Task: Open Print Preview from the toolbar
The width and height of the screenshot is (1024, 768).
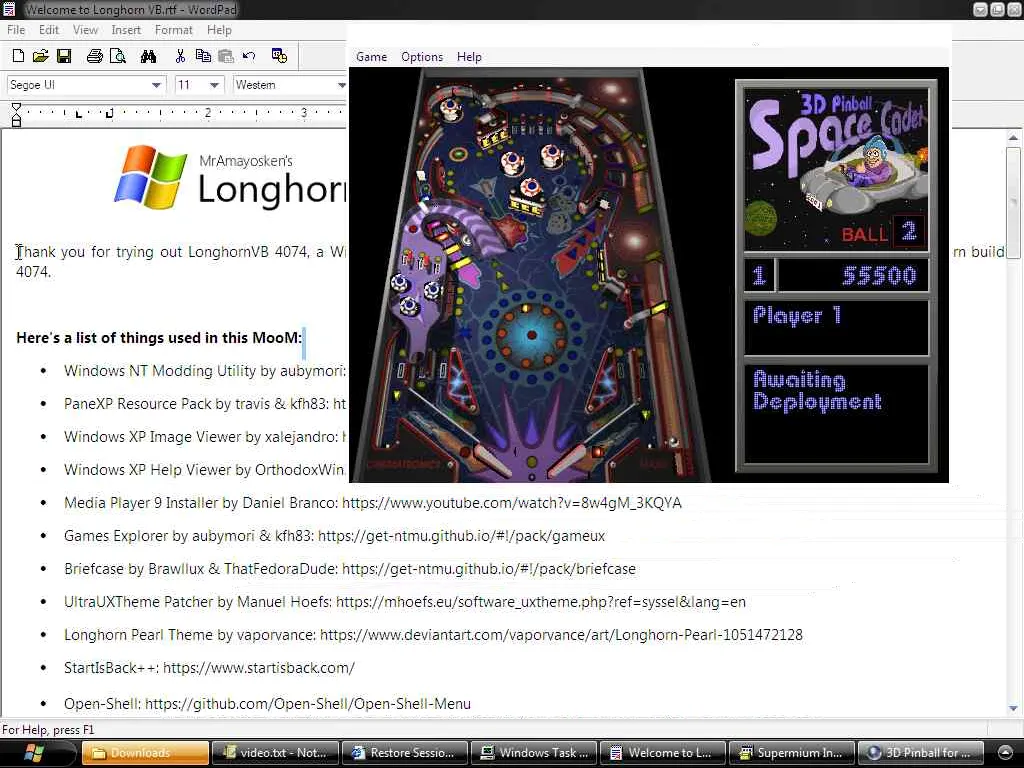Action: [118, 56]
